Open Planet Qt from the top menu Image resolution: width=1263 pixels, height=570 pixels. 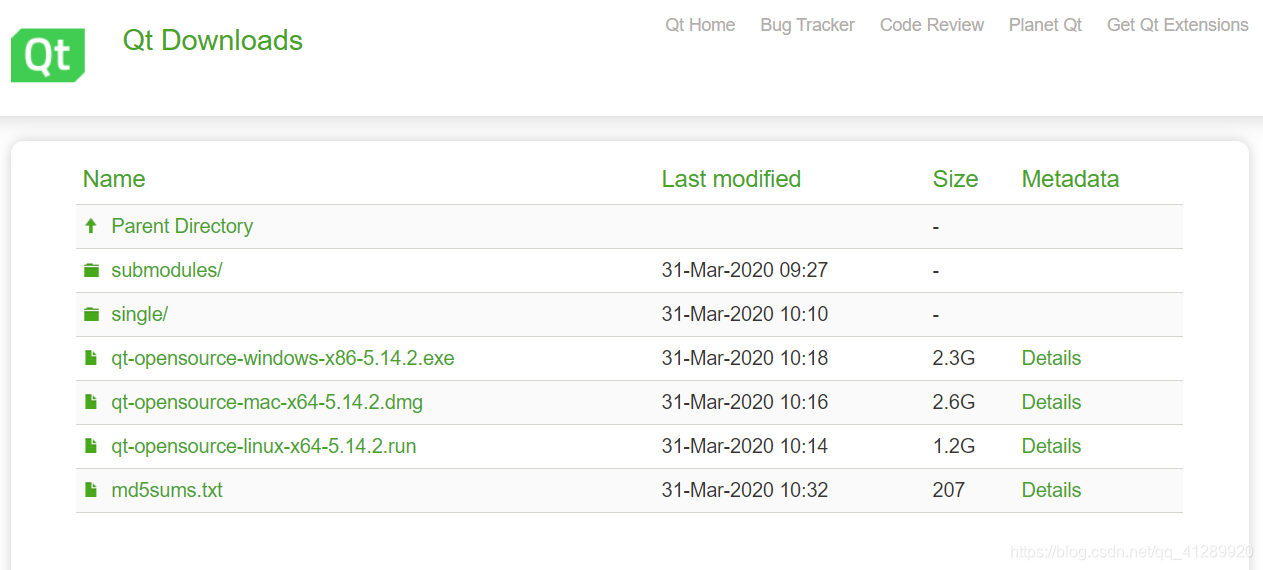tap(1045, 25)
